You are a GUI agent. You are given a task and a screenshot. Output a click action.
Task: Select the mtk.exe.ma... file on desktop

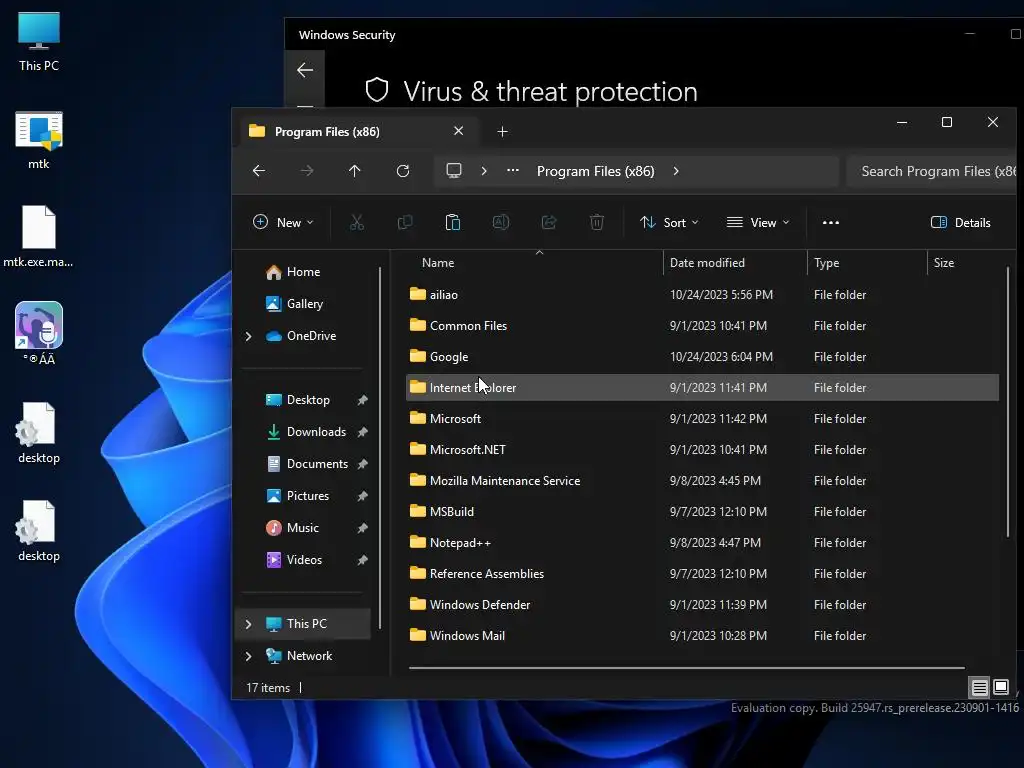pyautogui.click(x=39, y=236)
